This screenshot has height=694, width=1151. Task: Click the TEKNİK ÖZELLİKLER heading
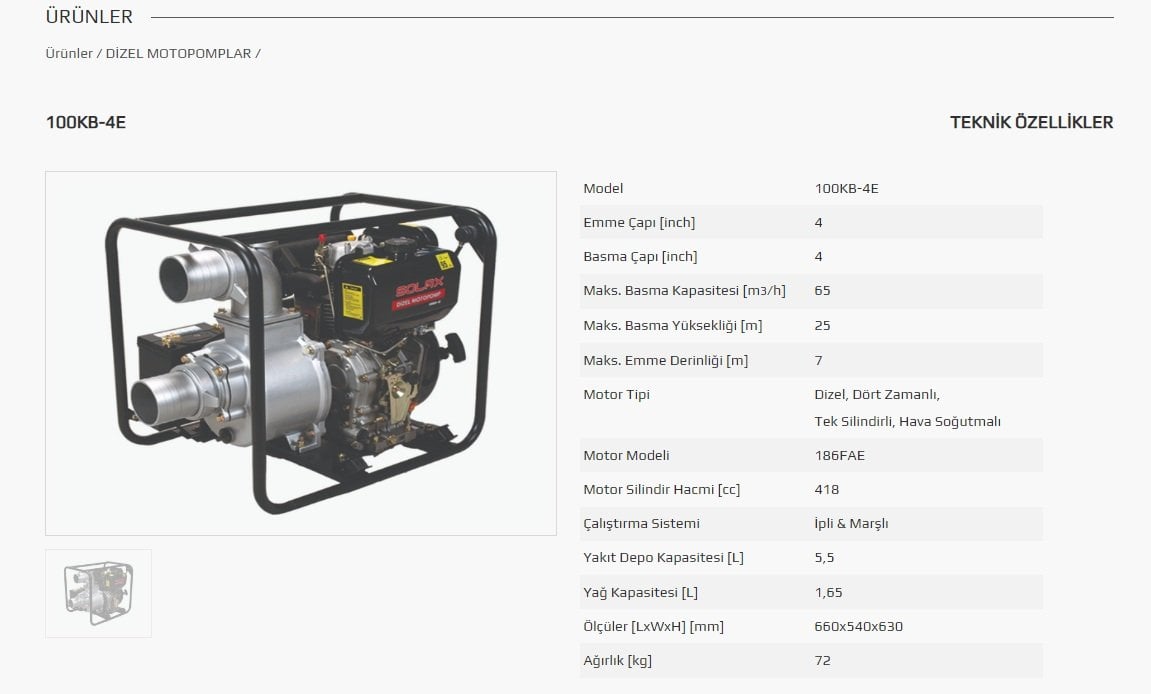pyautogui.click(x=1031, y=123)
